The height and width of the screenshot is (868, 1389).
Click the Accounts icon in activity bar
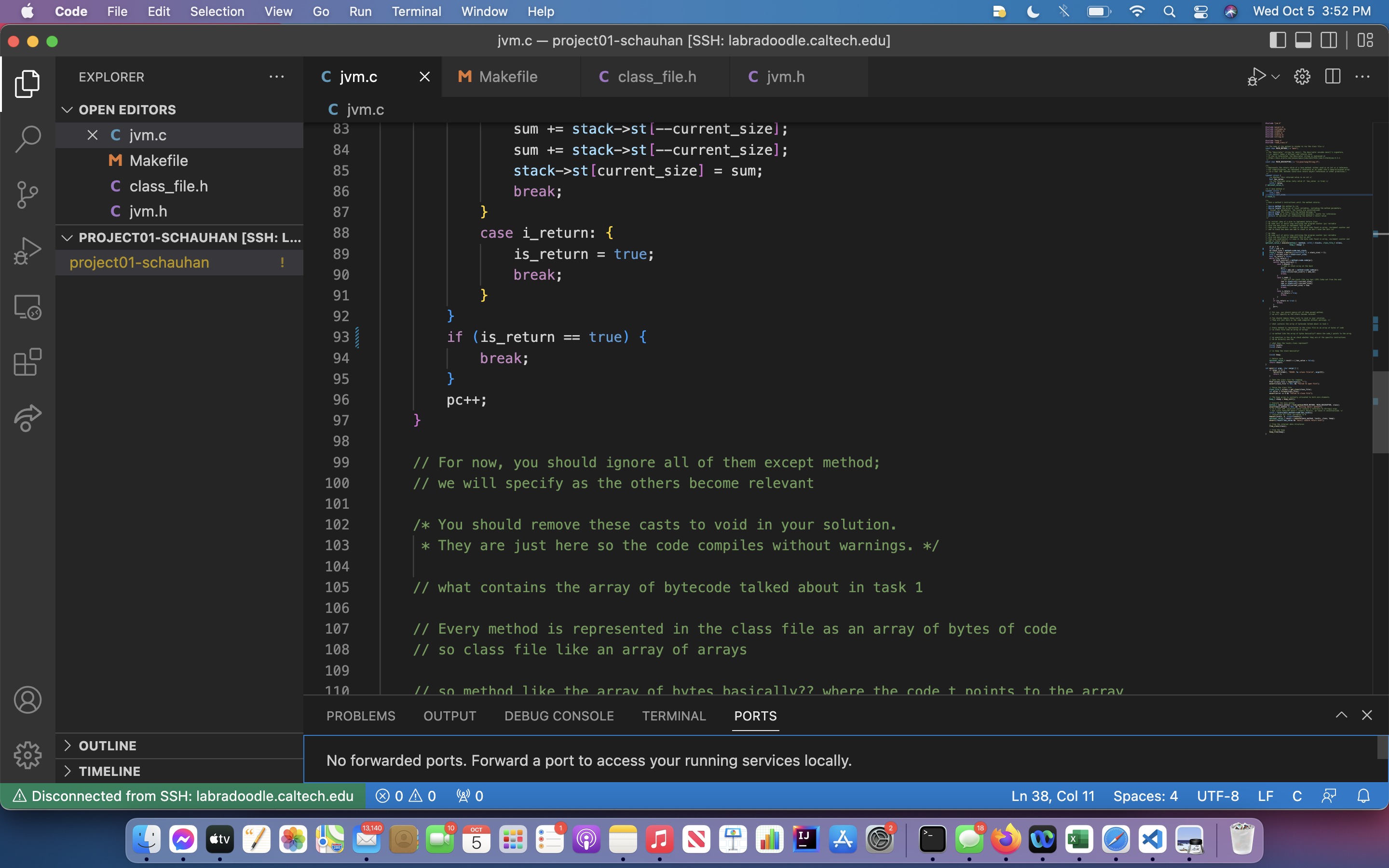[x=27, y=700]
